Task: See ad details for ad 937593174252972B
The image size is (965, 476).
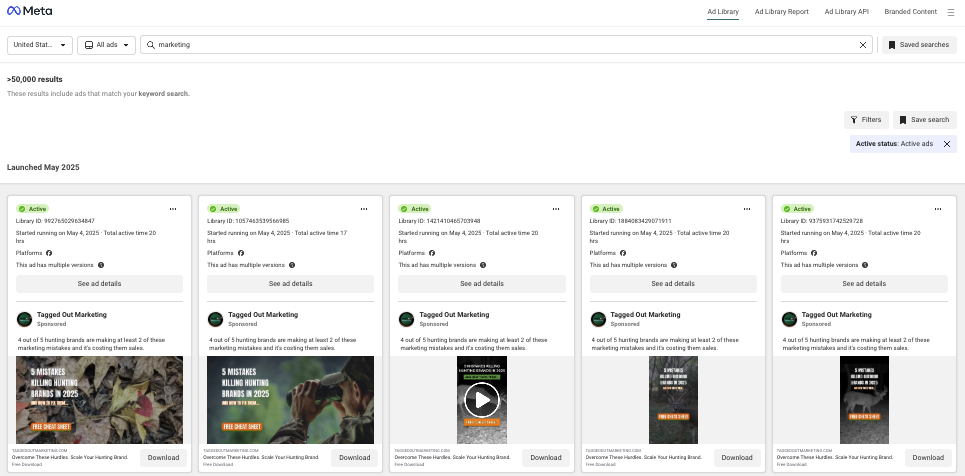Action: tap(864, 284)
